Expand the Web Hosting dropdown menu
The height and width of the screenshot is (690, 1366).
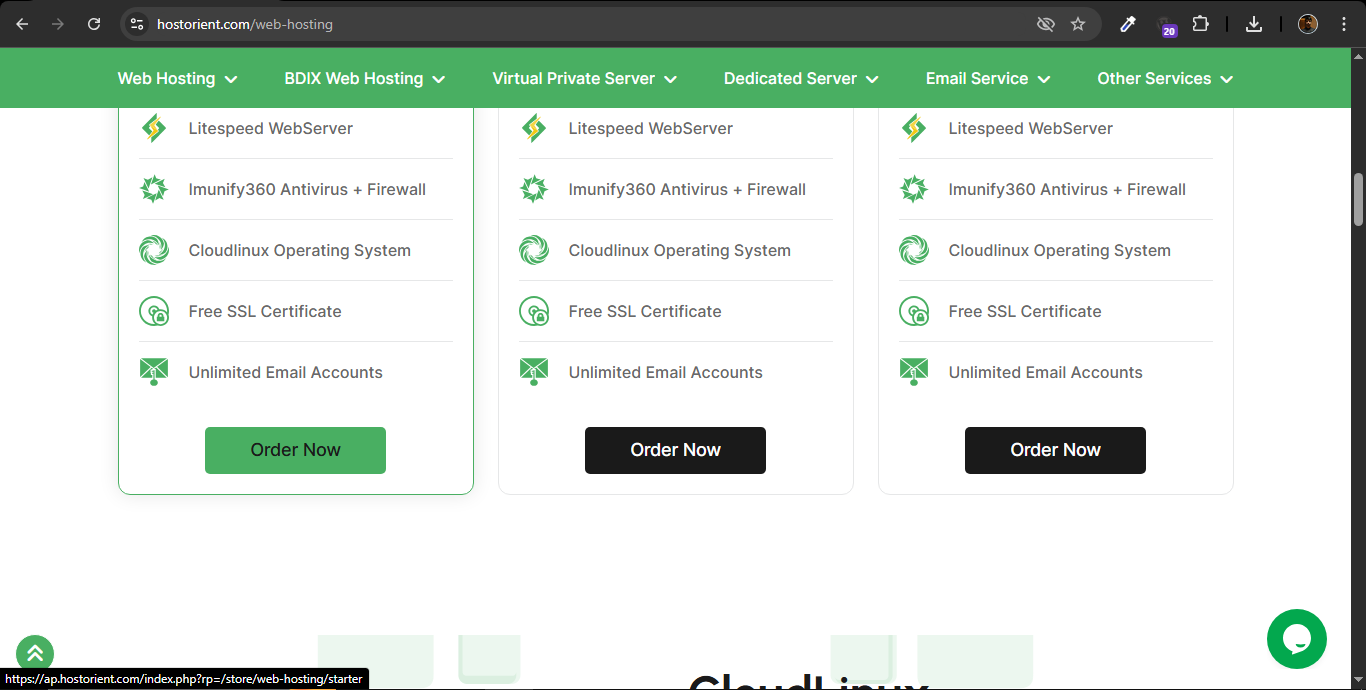[x=177, y=79]
